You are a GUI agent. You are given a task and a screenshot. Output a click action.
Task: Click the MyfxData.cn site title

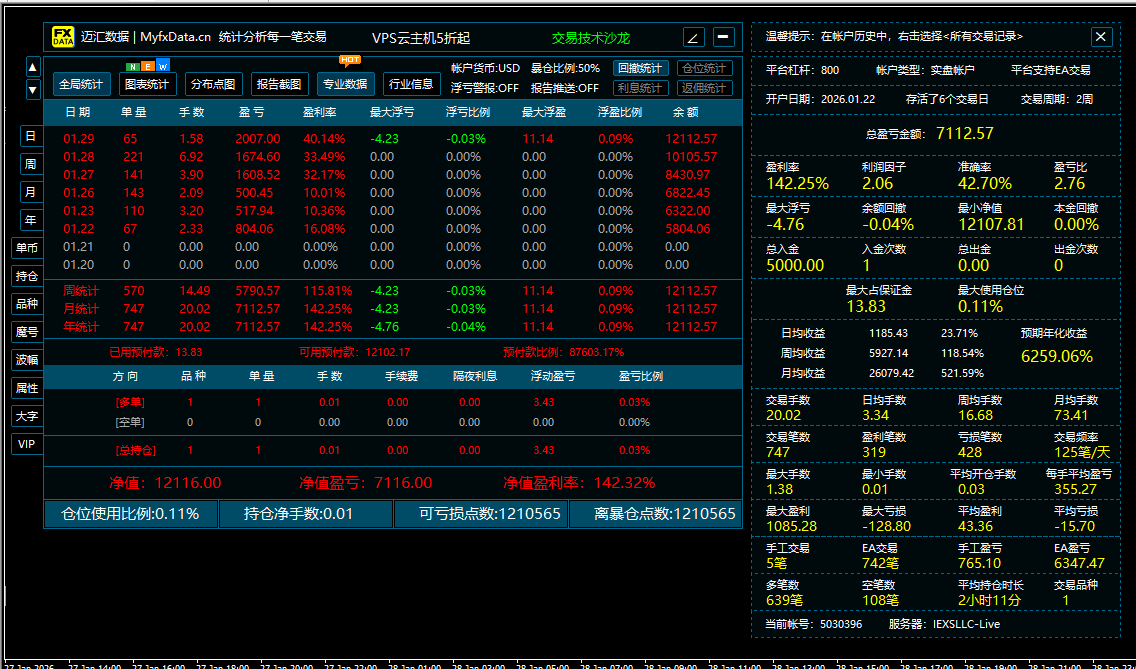coord(177,37)
